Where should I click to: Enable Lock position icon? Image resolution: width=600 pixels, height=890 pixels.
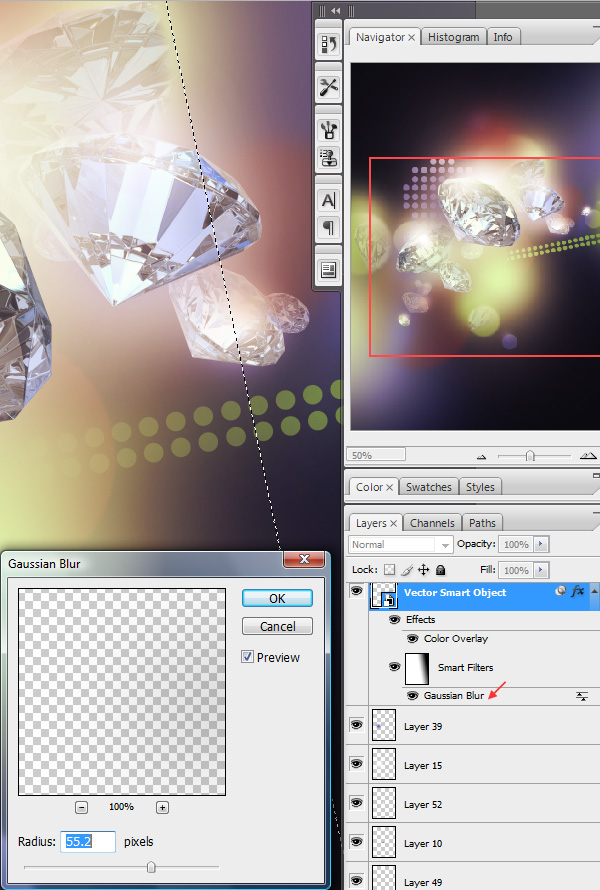click(x=423, y=569)
